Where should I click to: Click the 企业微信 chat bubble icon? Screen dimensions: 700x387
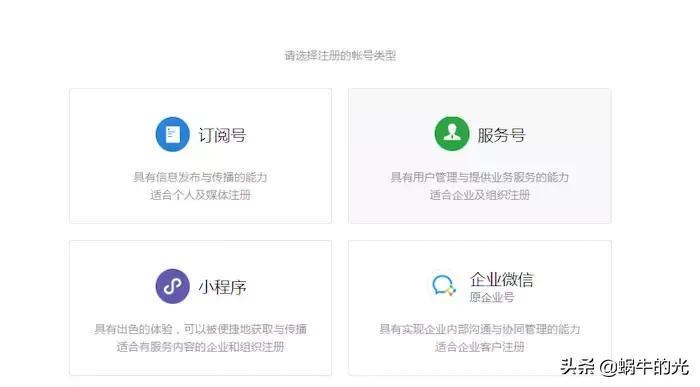click(x=444, y=286)
